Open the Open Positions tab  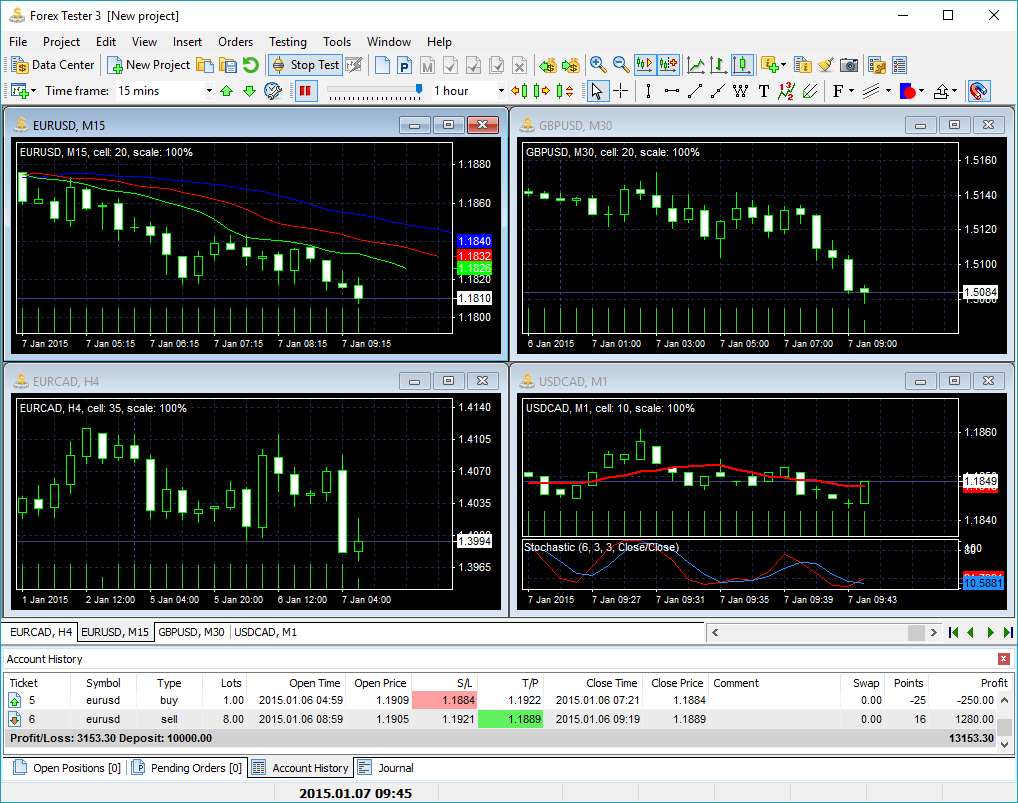pyautogui.click(x=67, y=768)
